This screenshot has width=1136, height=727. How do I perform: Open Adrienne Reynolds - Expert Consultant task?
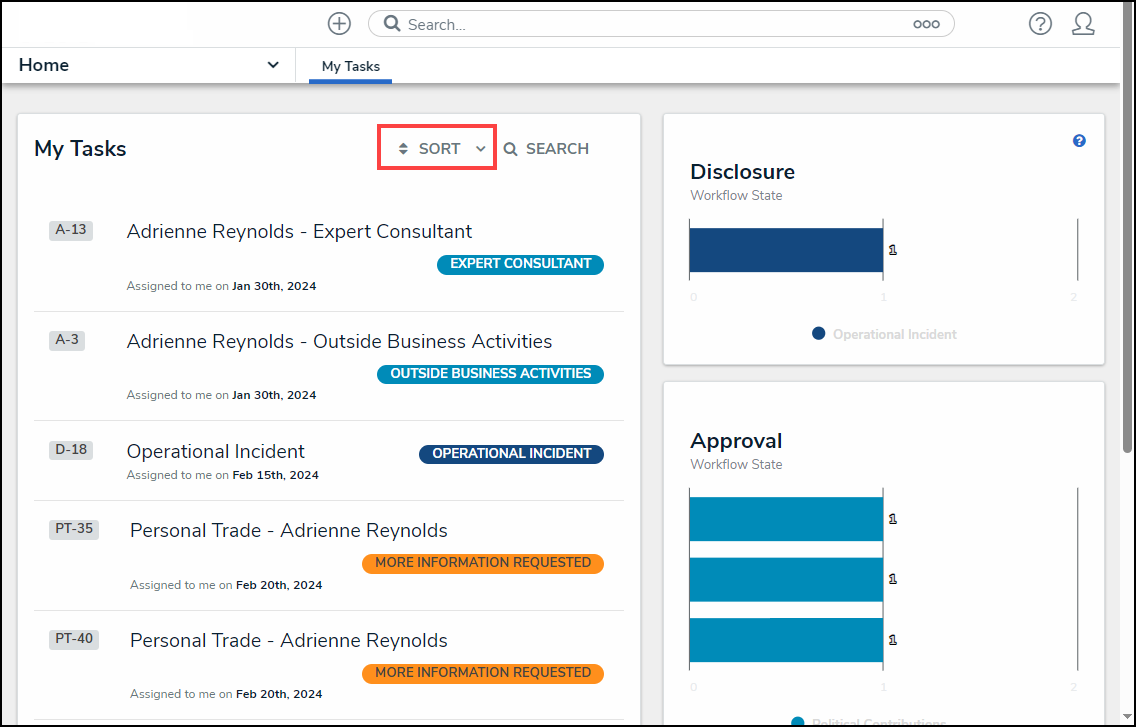coord(299,231)
